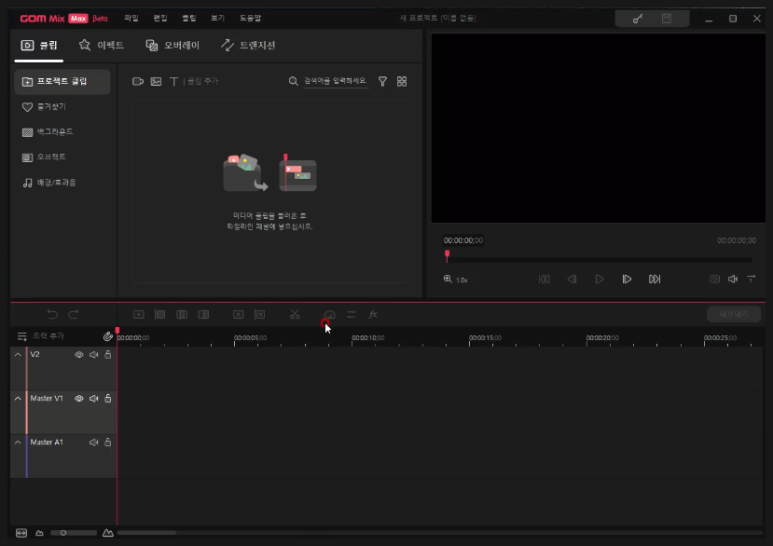Open the clip filter funnel icon
Viewport: 773px width, 546px height.
pos(383,81)
